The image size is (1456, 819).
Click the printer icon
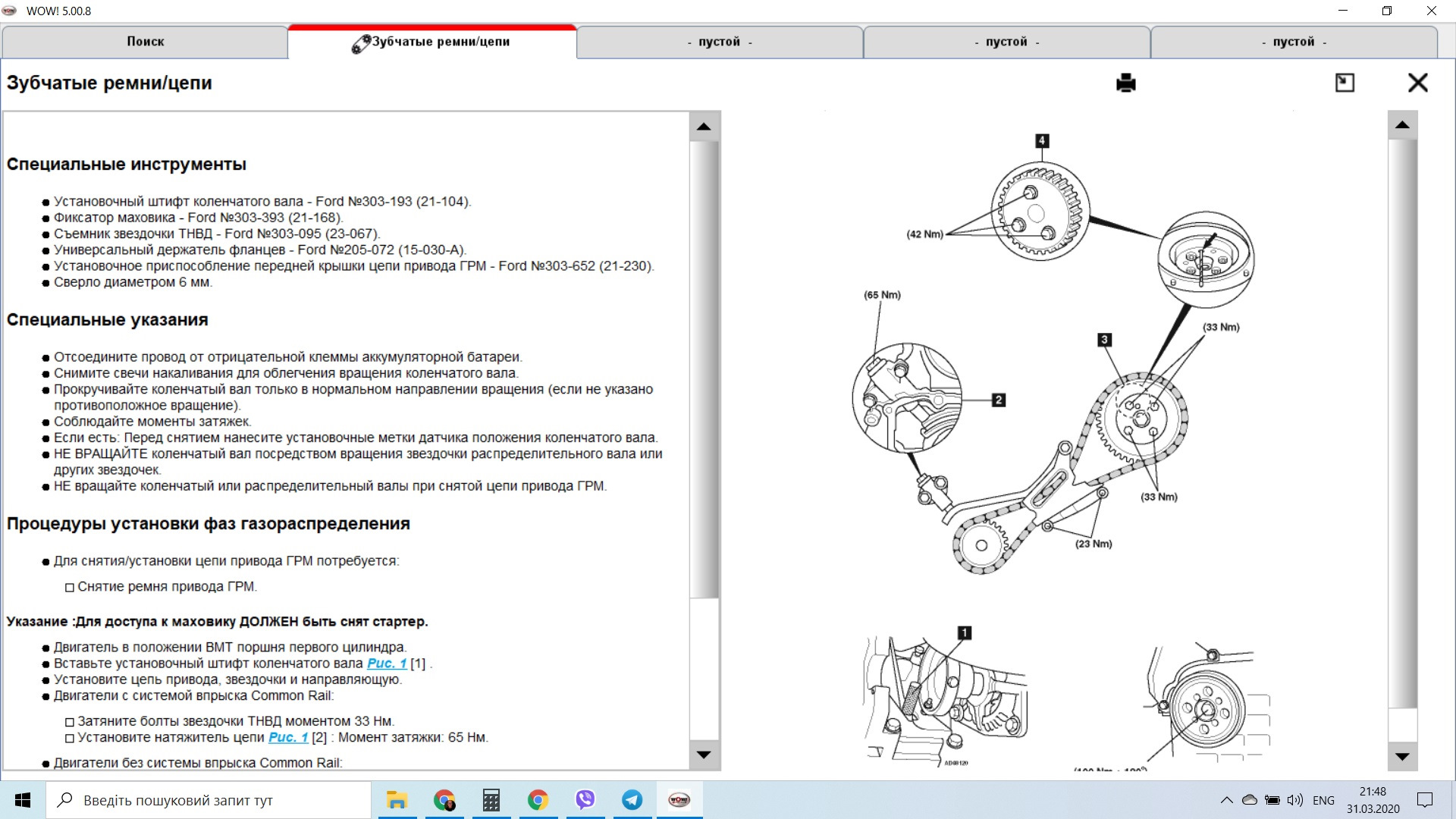1126,83
